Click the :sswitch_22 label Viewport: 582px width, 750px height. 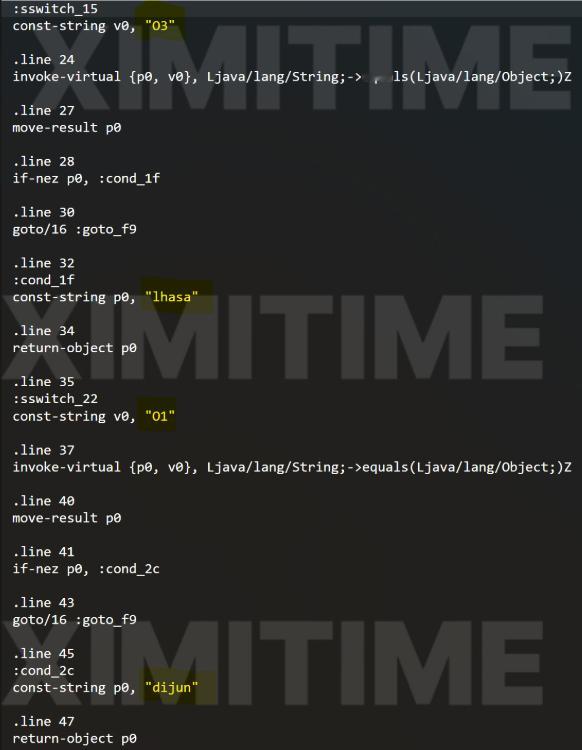(55, 398)
